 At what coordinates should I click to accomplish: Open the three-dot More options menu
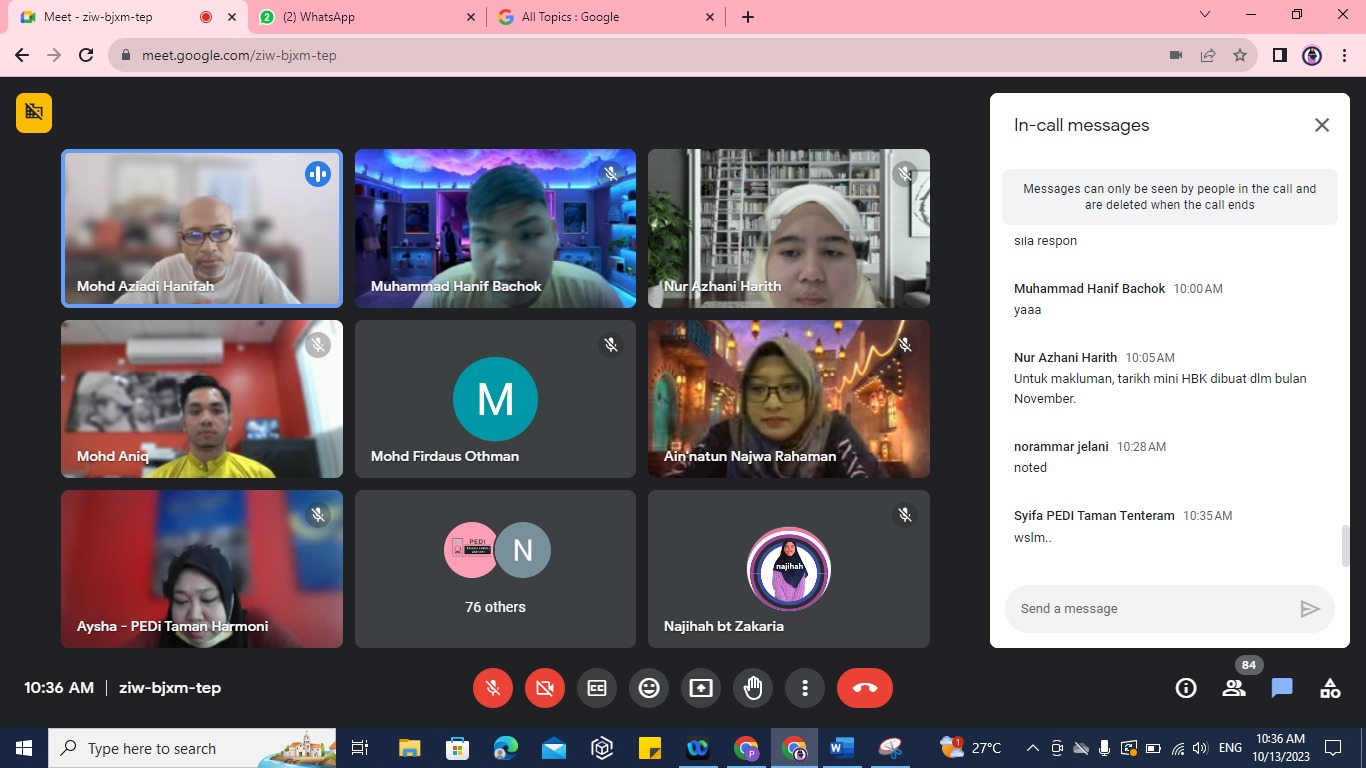[x=805, y=688]
